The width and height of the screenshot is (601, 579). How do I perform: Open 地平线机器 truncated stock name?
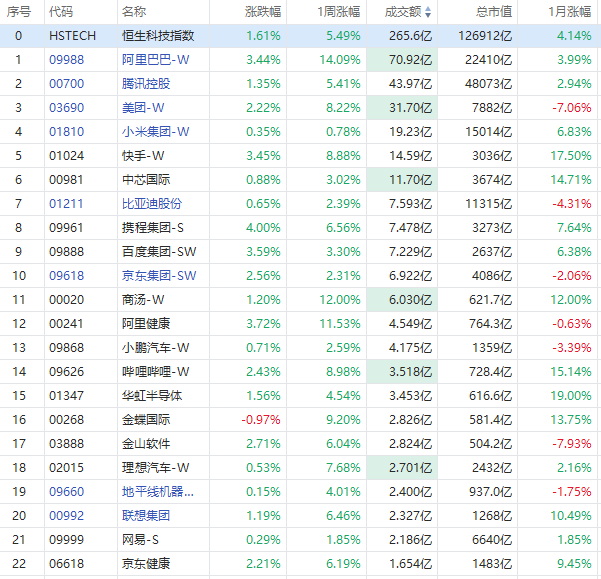pyautogui.click(x=158, y=491)
